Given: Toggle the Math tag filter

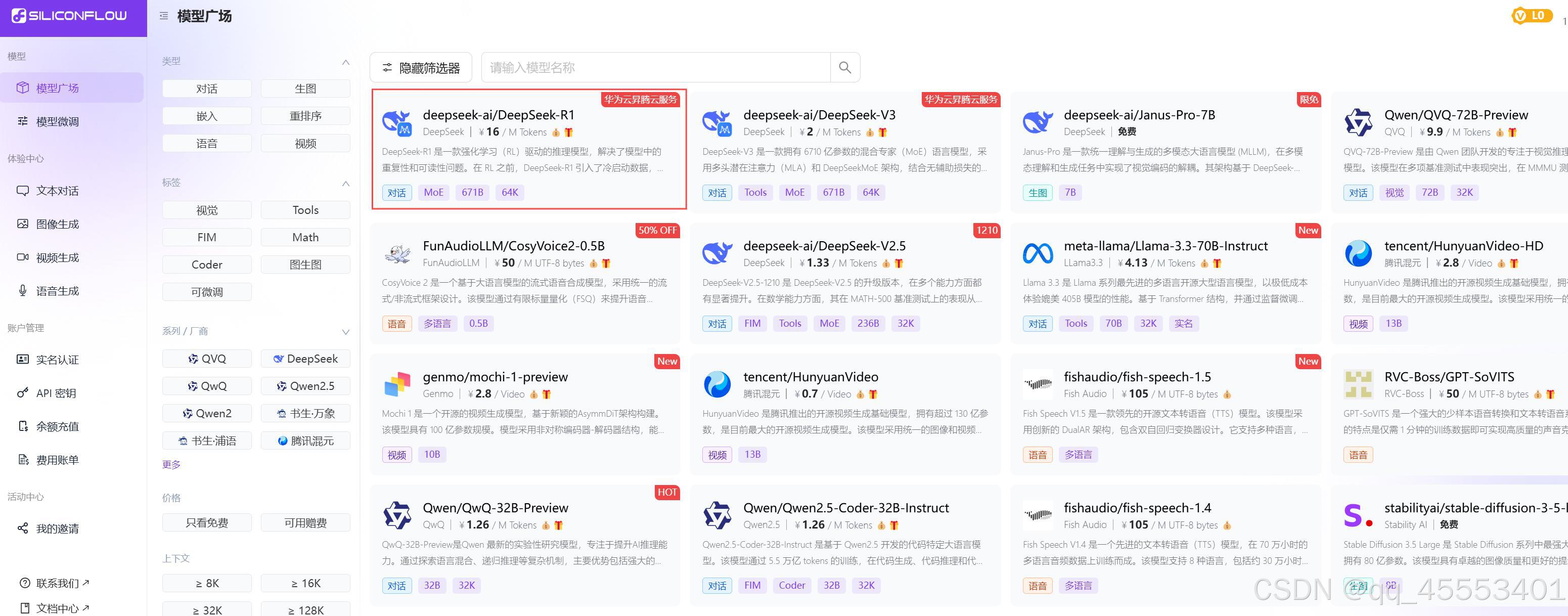Looking at the screenshot, I should click(305, 237).
